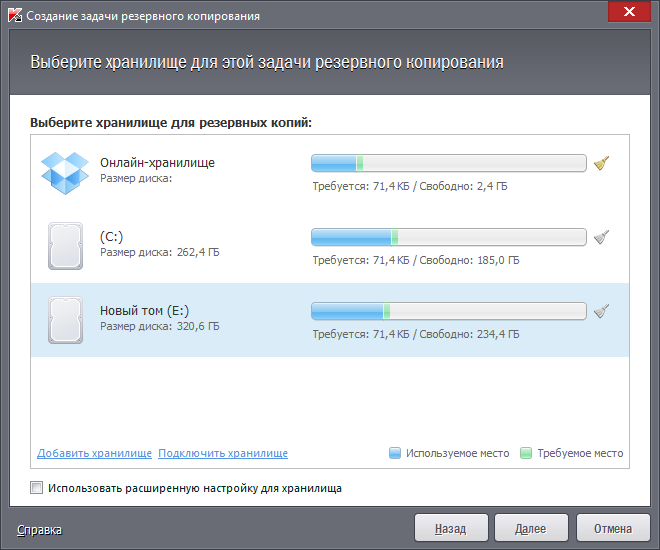Click the green Требуемое место legend swatch
The height and width of the screenshot is (550, 660).
point(526,453)
